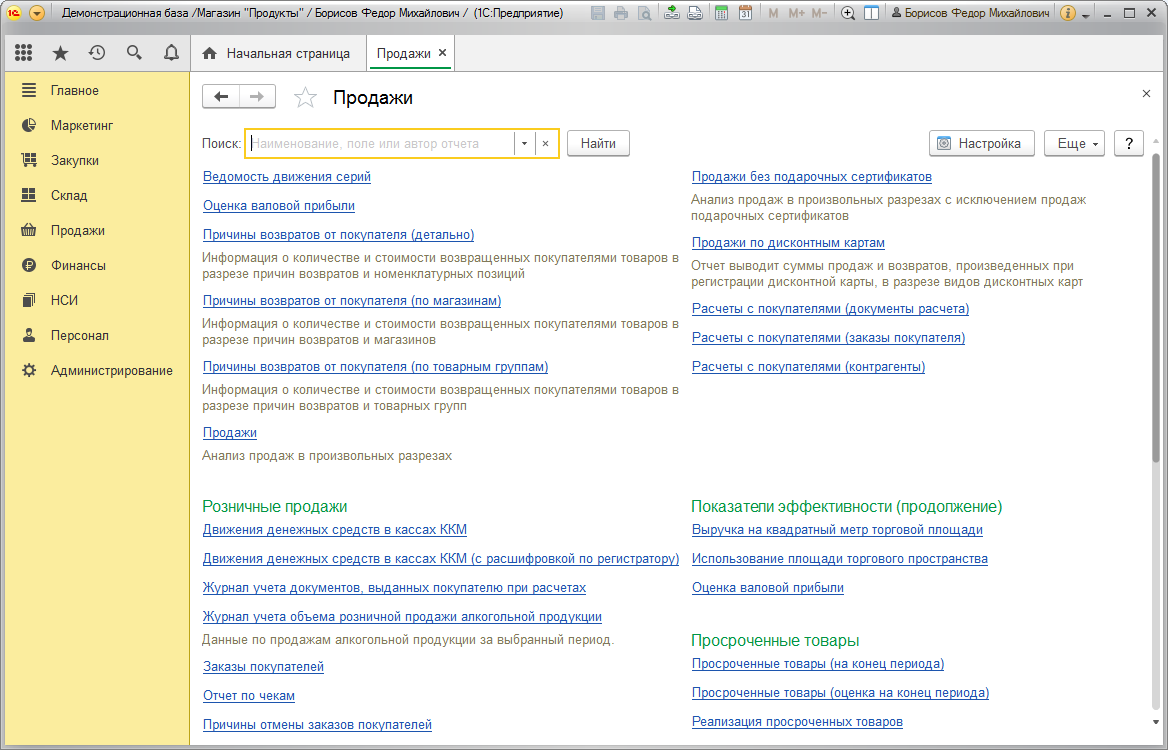Click the Найти button
The image size is (1168, 750).
(x=598, y=144)
